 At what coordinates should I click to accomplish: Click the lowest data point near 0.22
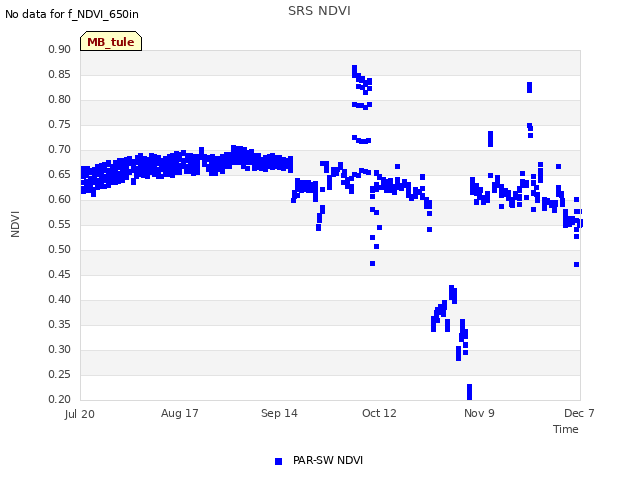click(469, 392)
